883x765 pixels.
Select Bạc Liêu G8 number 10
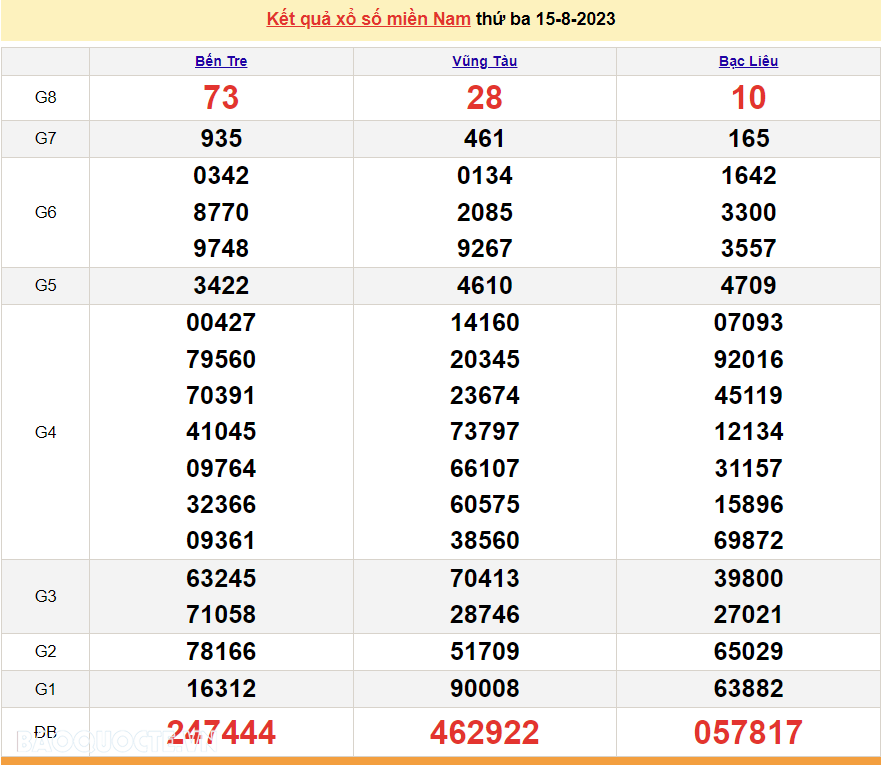748,98
